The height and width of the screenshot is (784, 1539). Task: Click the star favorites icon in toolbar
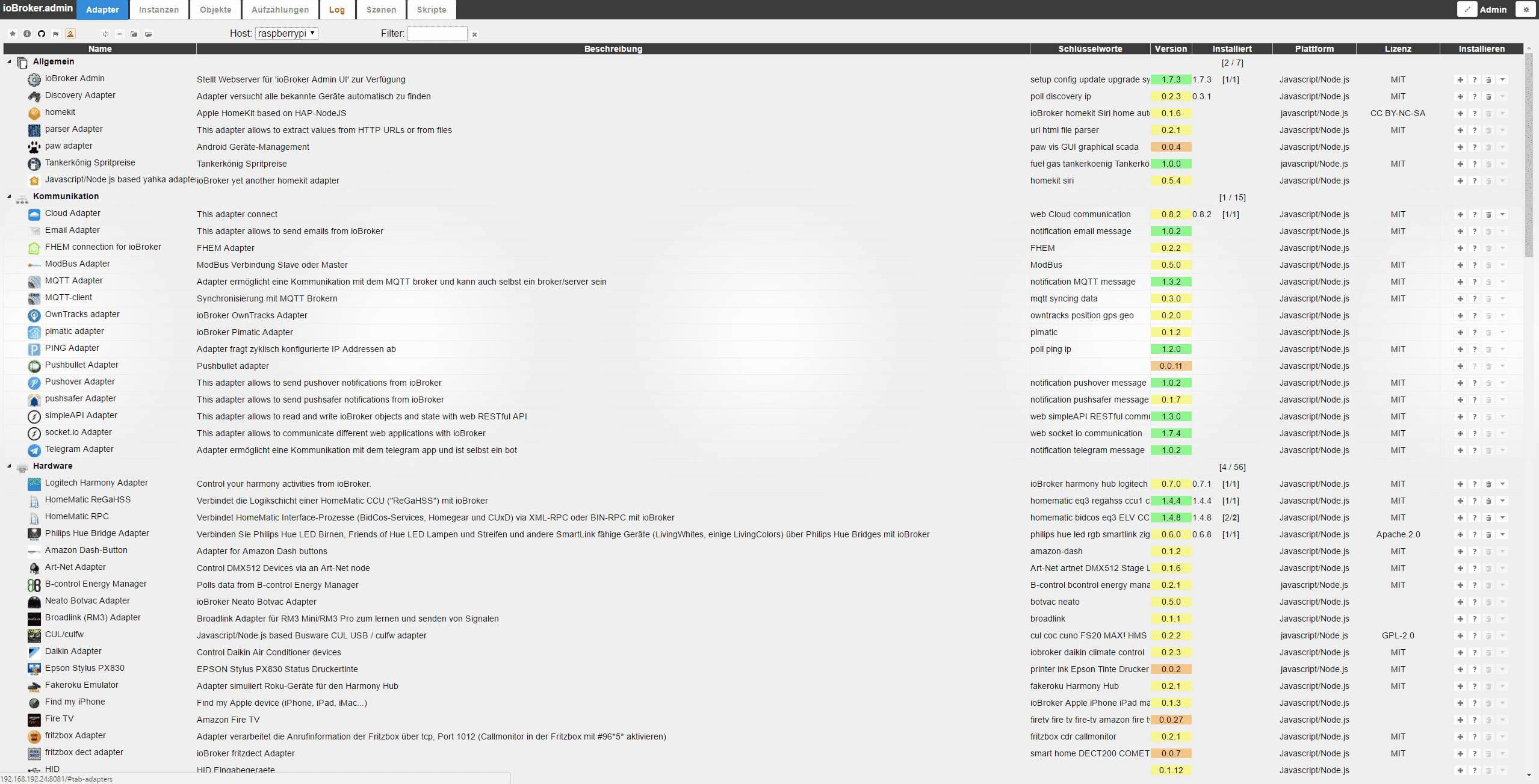pyautogui.click(x=13, y=34)
